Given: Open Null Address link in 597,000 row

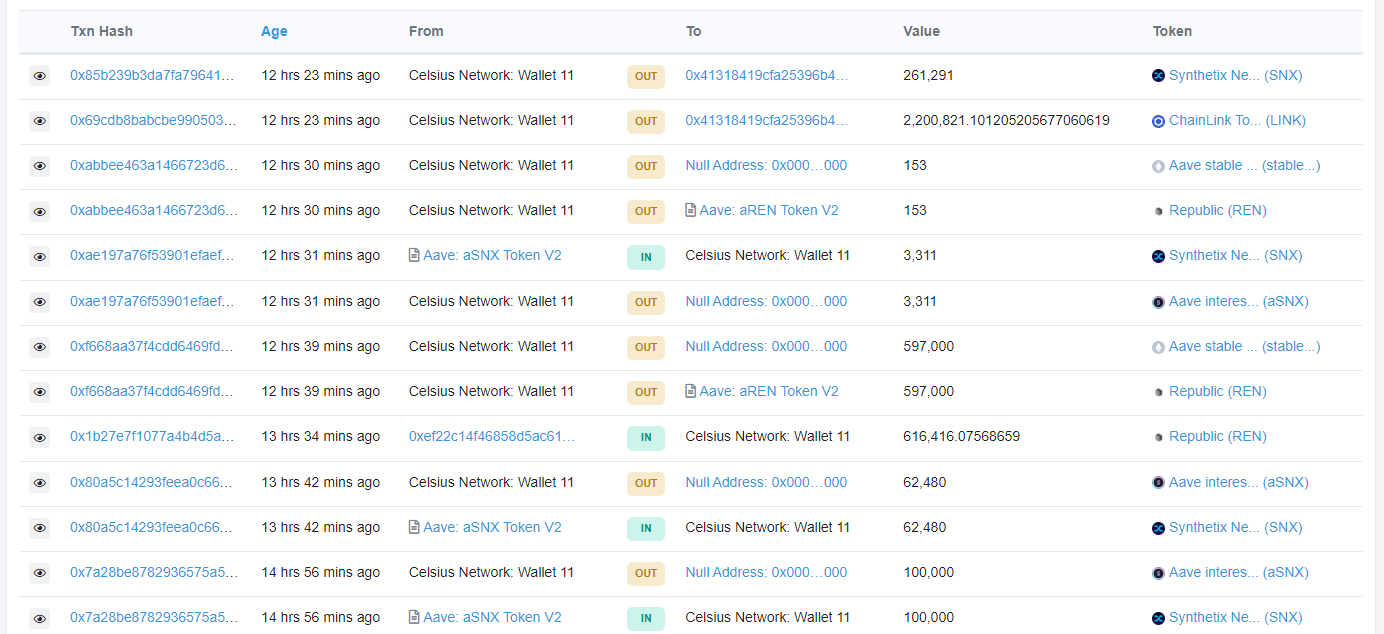Looking at the screenshot, I should point(766,346).
